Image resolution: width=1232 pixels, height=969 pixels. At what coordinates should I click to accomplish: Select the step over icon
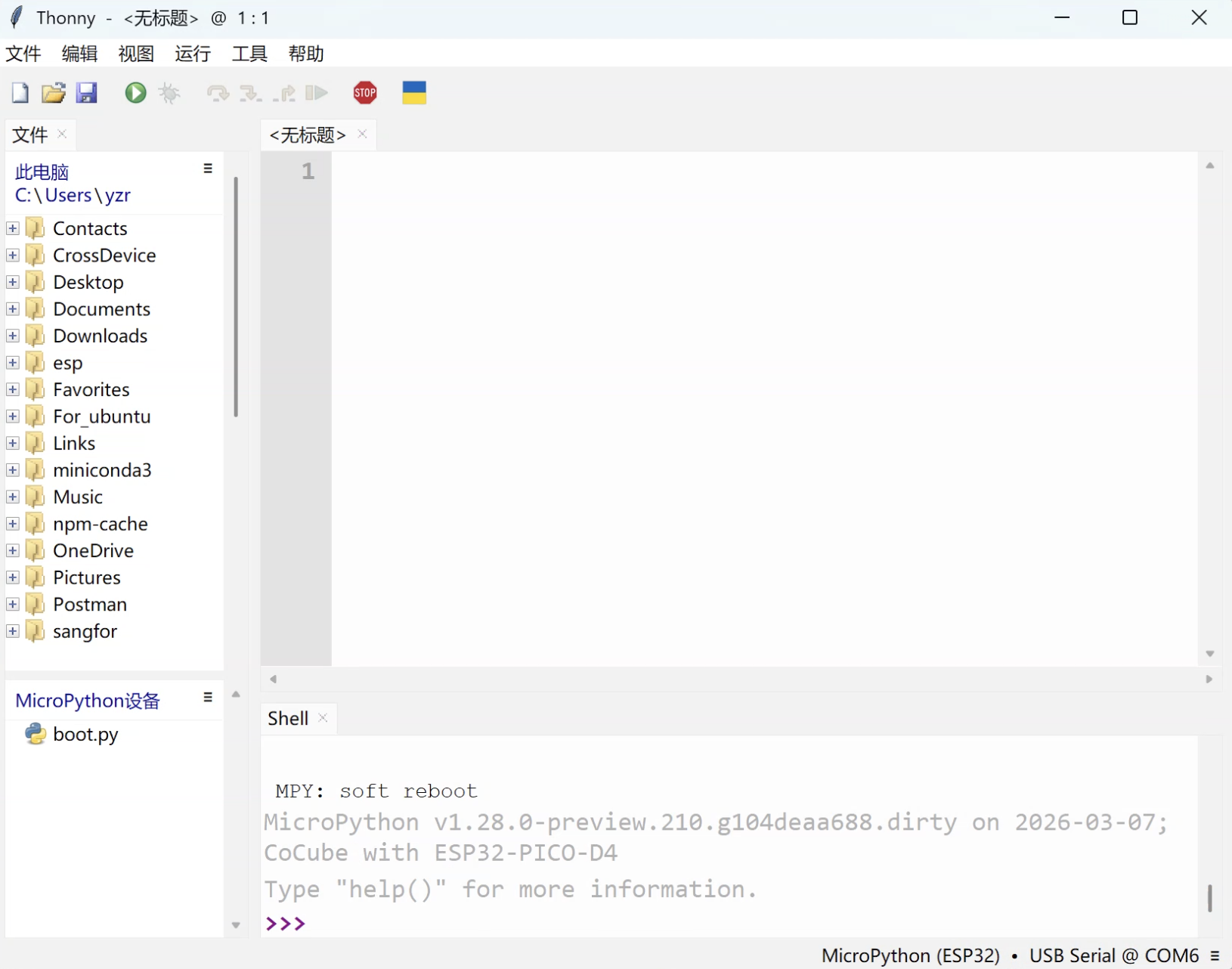(x=218, y=92)
